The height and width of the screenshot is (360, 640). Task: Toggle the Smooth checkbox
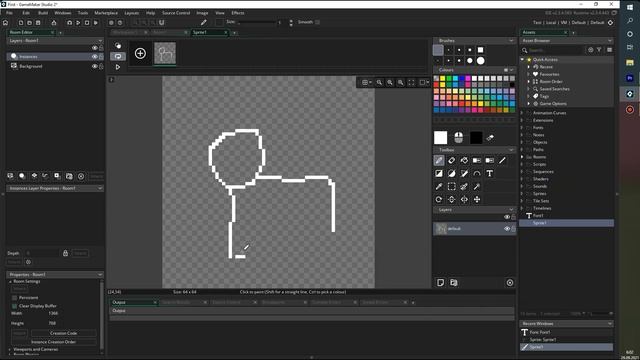(x=317, y=22)
